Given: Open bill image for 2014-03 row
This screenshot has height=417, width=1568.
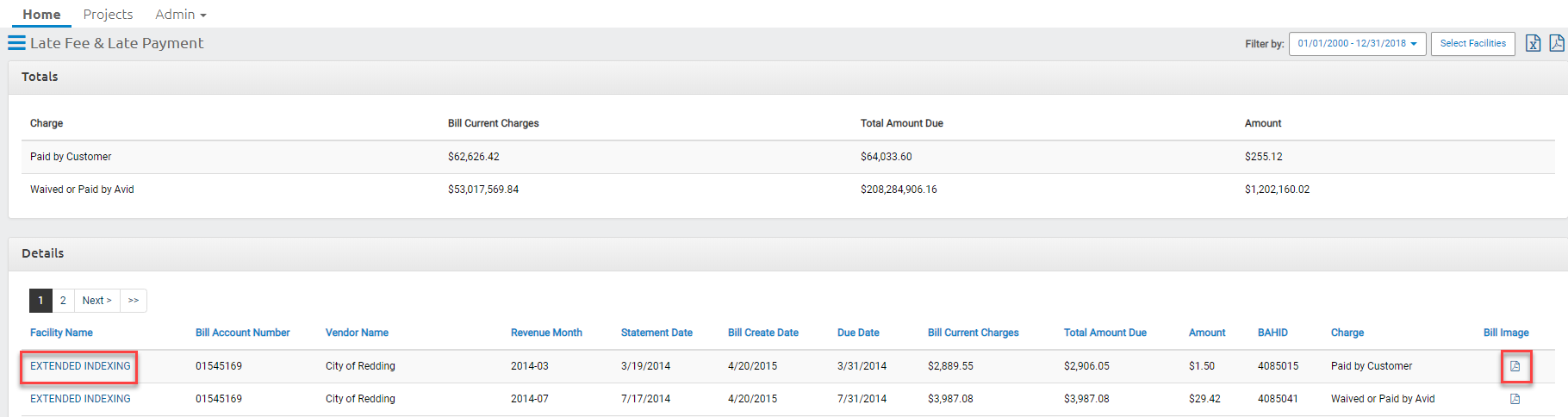Looking at the screenshot, I should [x=1515, y=366].
